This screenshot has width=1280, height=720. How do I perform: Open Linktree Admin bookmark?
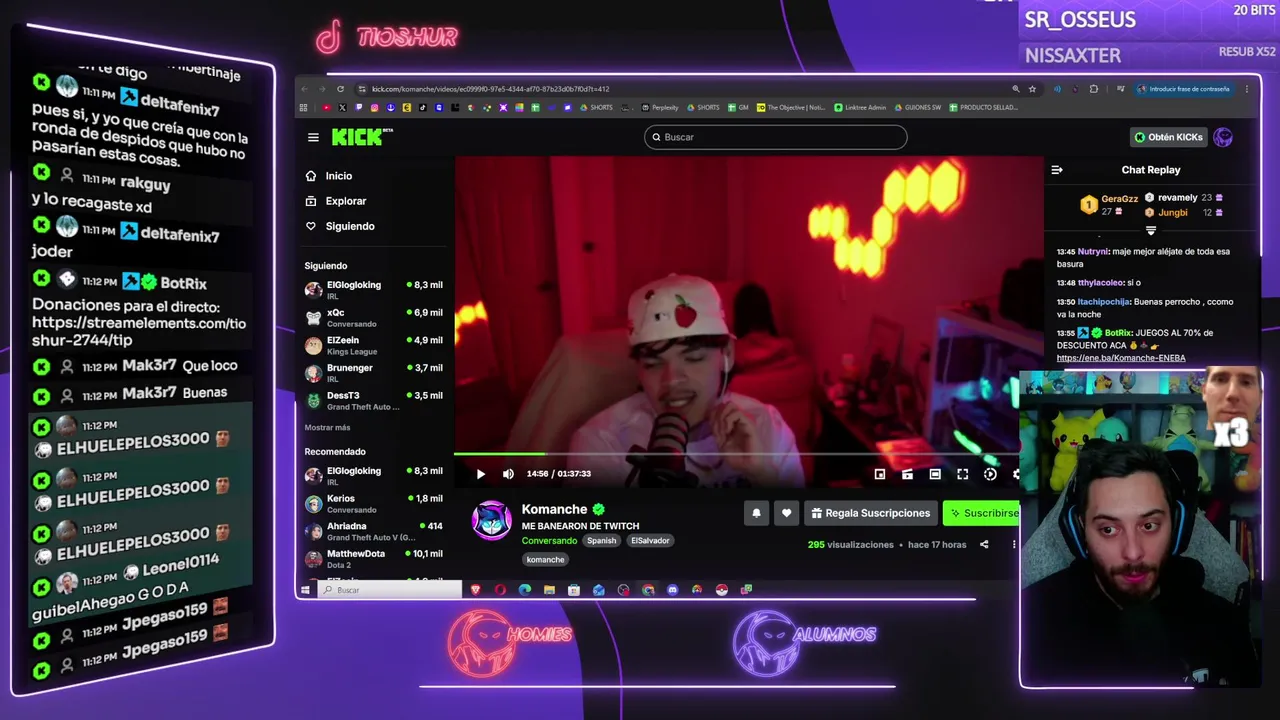(860, 107)
